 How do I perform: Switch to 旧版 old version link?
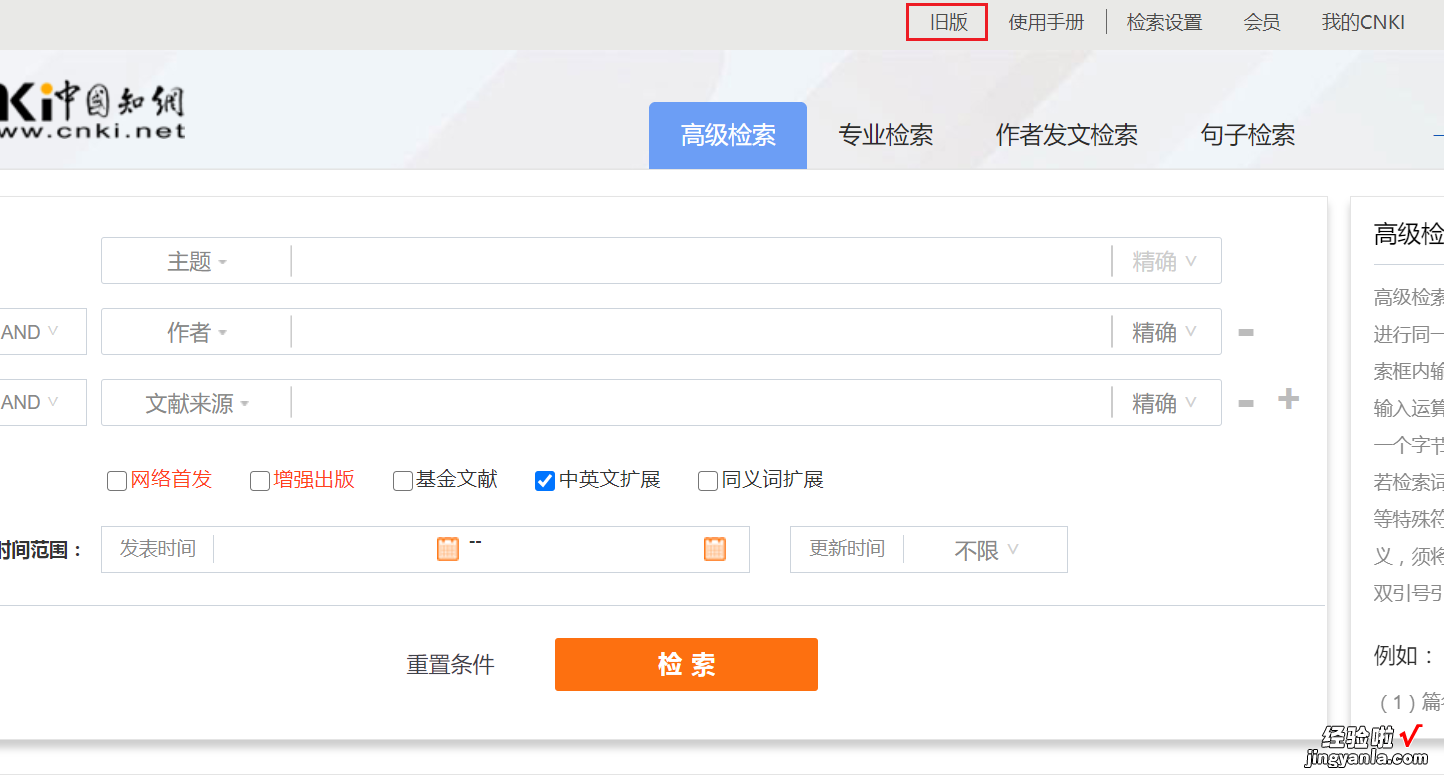click(x=948, y=22)
